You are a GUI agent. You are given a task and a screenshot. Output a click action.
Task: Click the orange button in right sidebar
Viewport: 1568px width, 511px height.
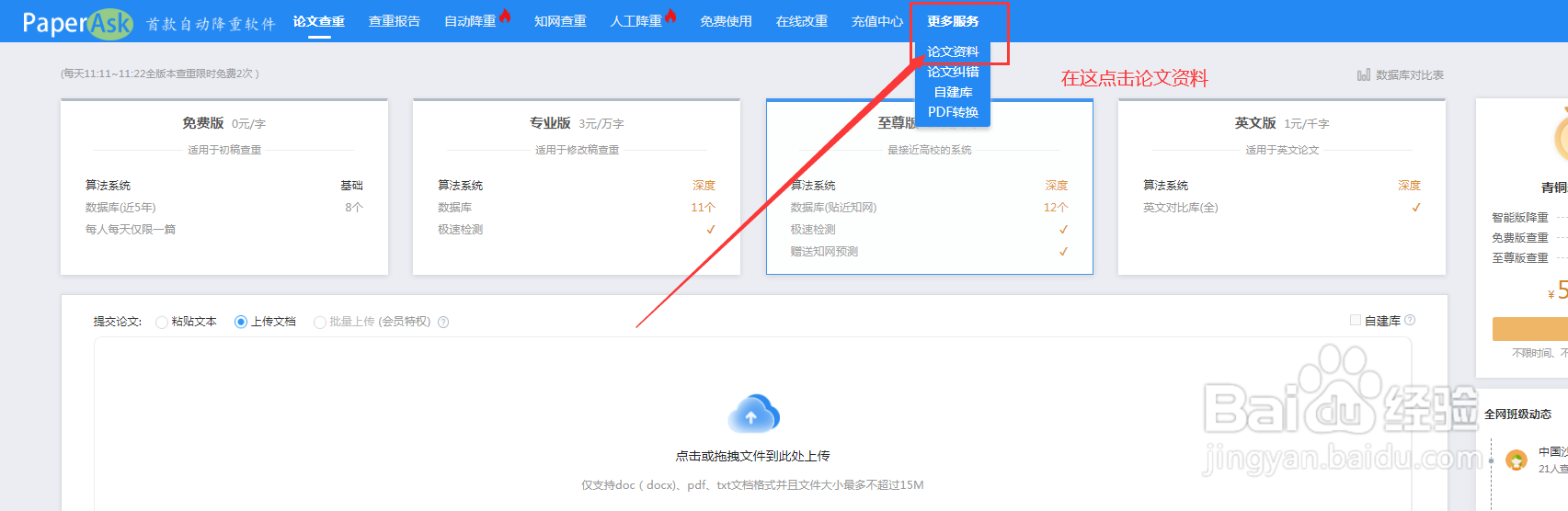[x=1529, y=329]
